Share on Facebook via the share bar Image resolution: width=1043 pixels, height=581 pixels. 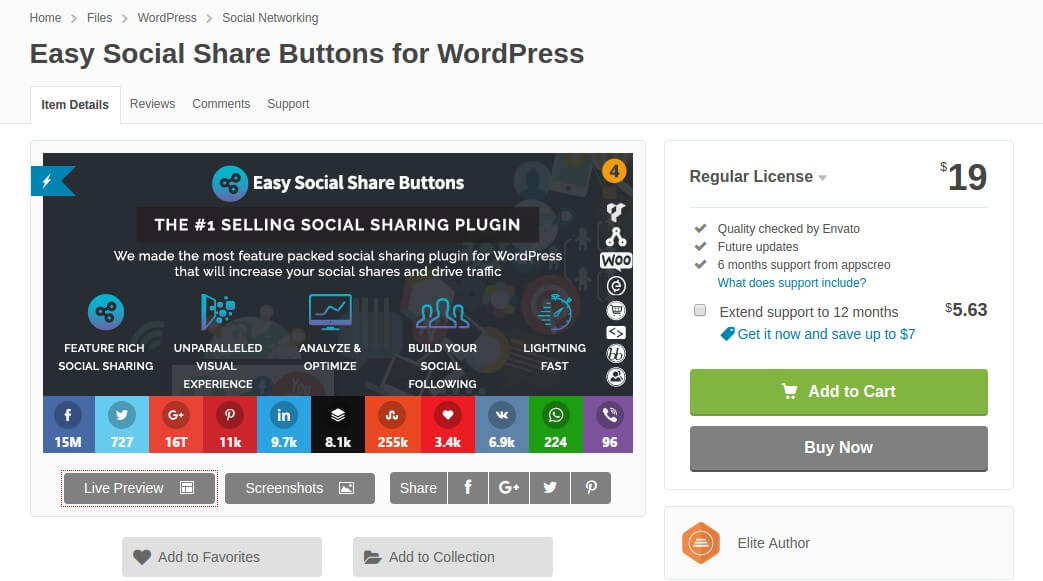pos(468,488)
